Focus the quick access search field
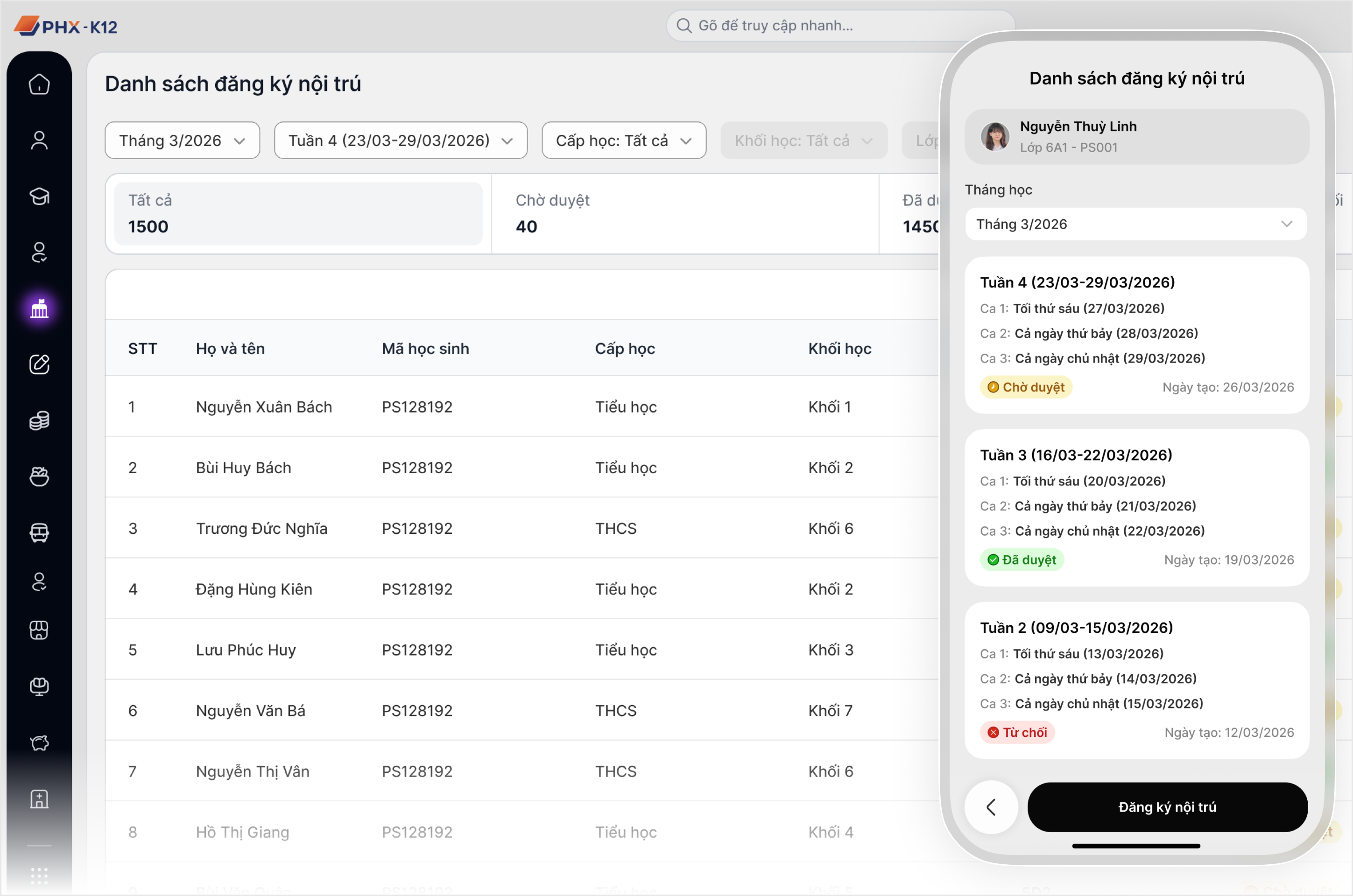1353x896 pixels. (840, 26)
